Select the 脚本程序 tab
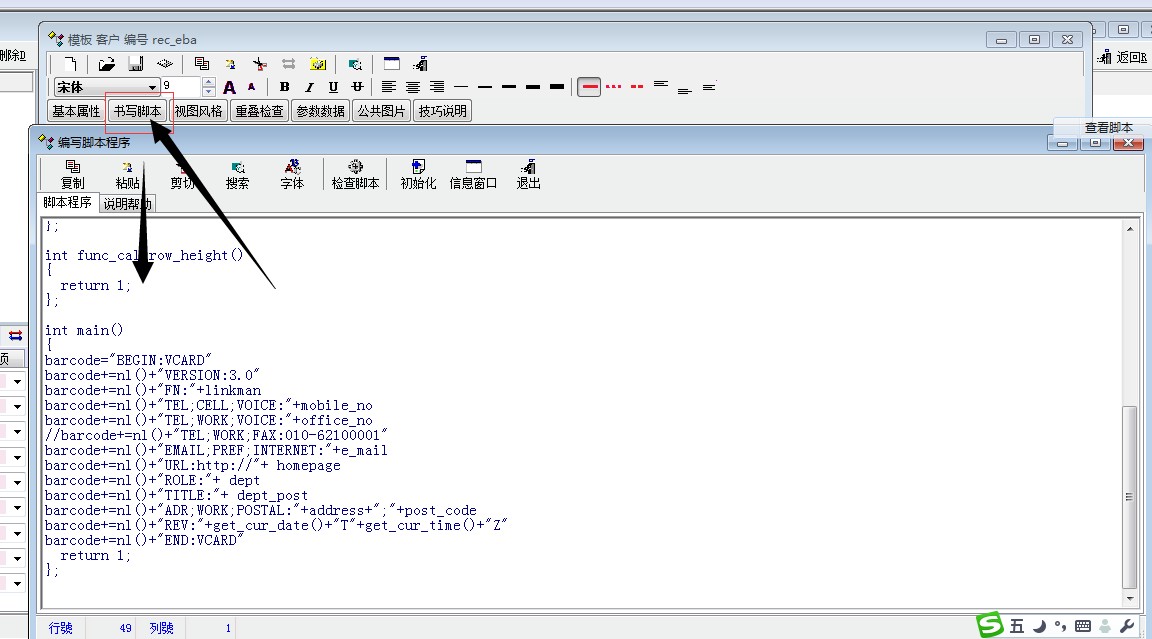 (x=67, y=203)
